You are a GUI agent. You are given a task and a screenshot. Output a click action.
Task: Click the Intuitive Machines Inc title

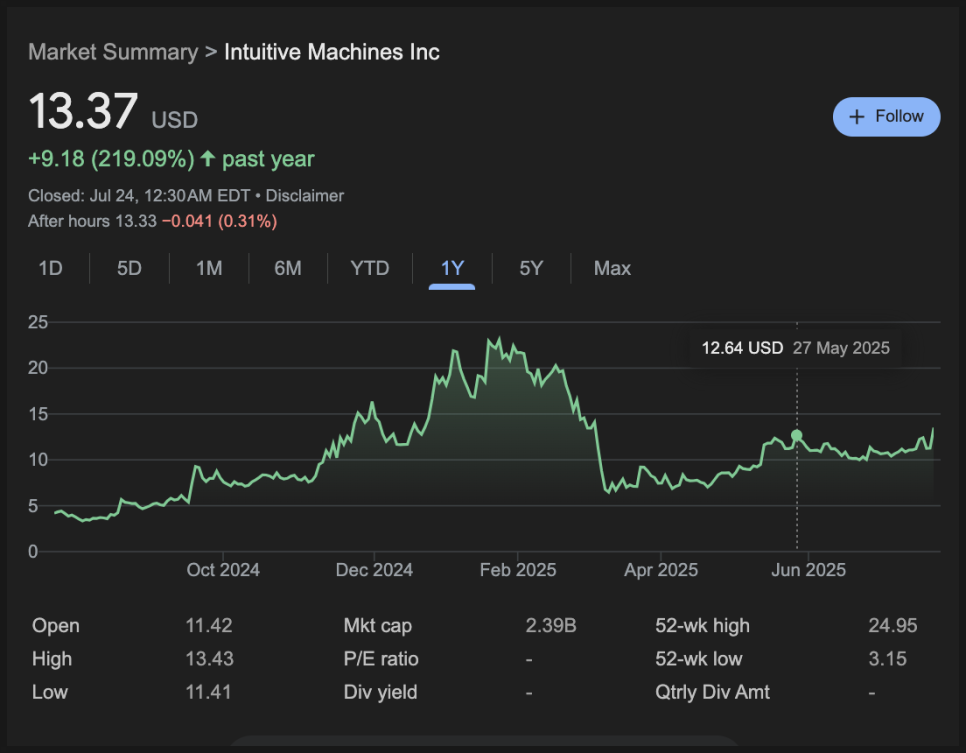pos(332,52)
